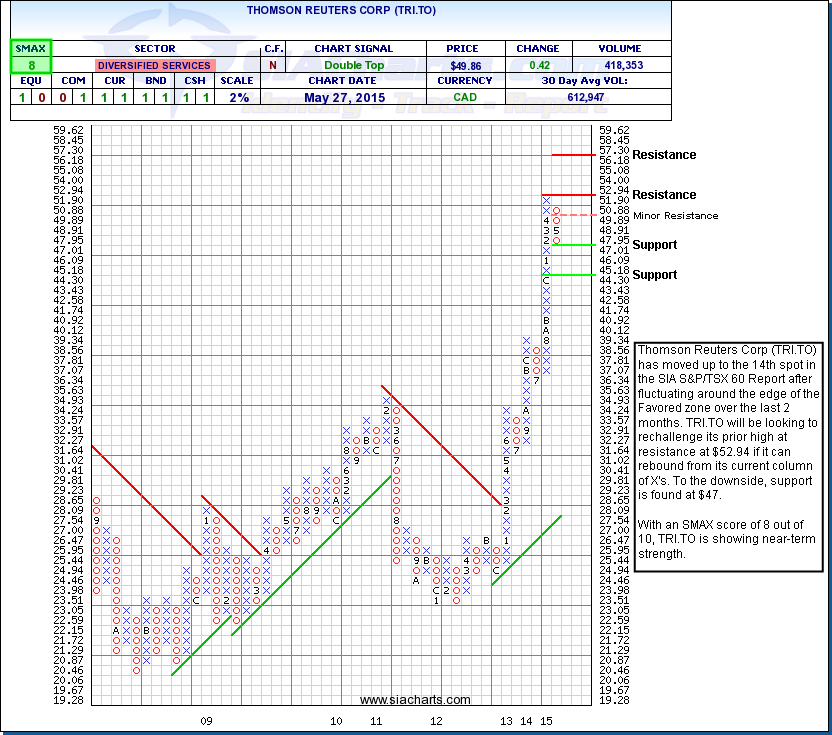Click the C.F. indicator N cell
This screenshot has width=832, height=735.
(x=273, y=65)
